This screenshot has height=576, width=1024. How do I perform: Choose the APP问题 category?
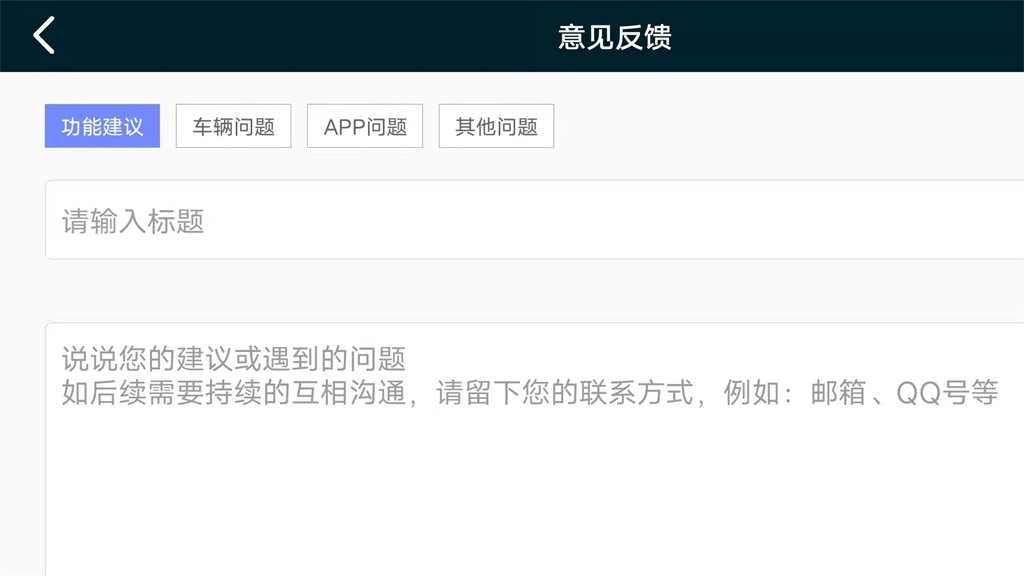365,126
